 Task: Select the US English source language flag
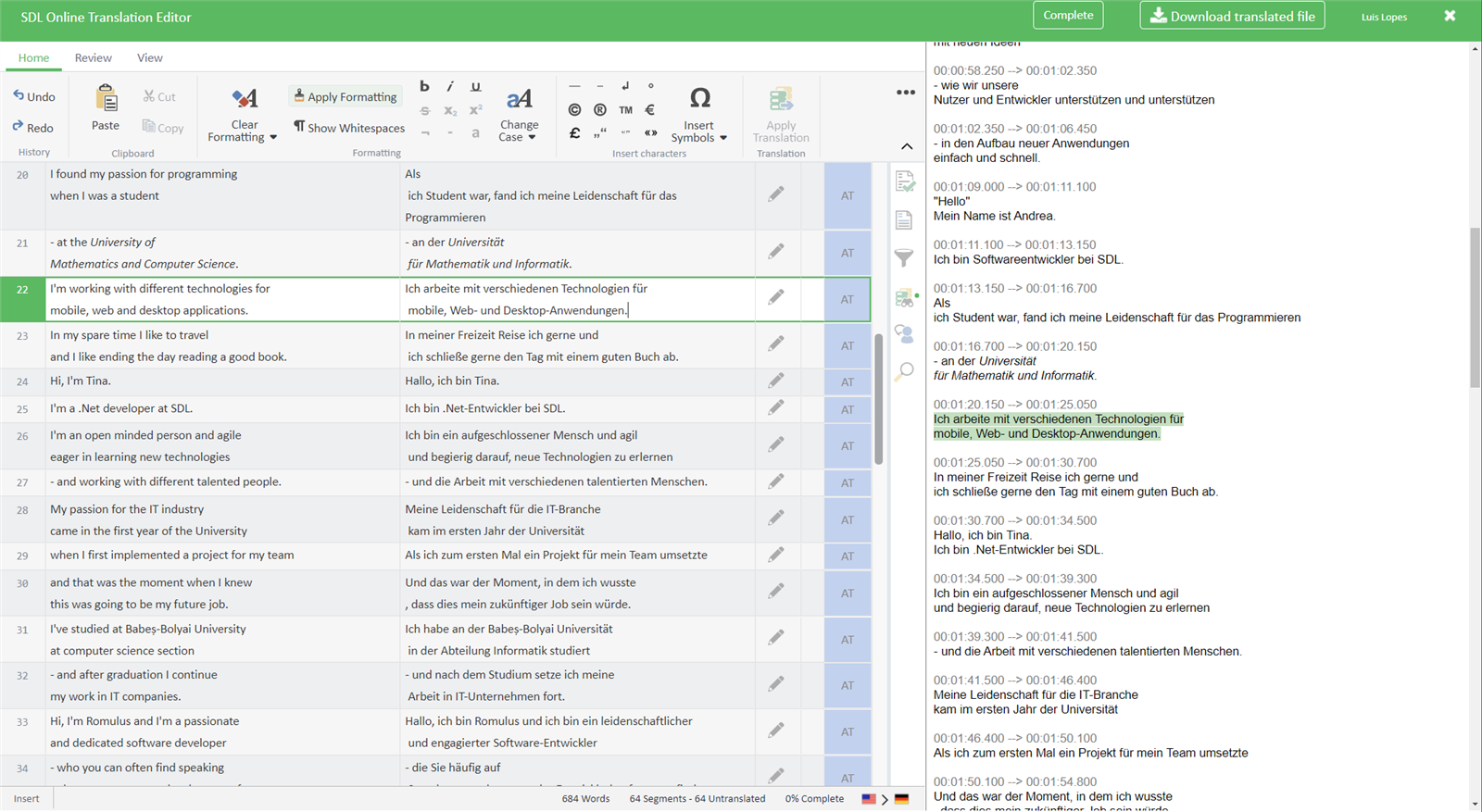(869, 798)
